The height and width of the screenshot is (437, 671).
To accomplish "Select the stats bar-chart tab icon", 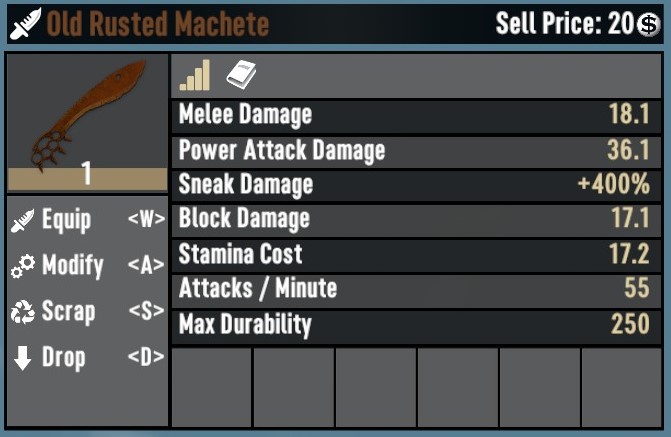I will coord(195,75).
